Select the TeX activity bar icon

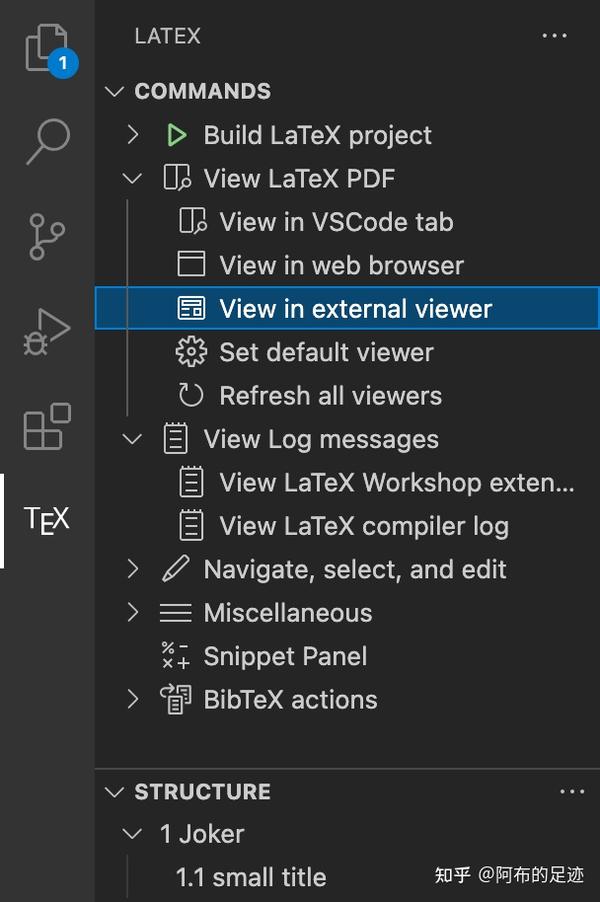pos(47,520)
